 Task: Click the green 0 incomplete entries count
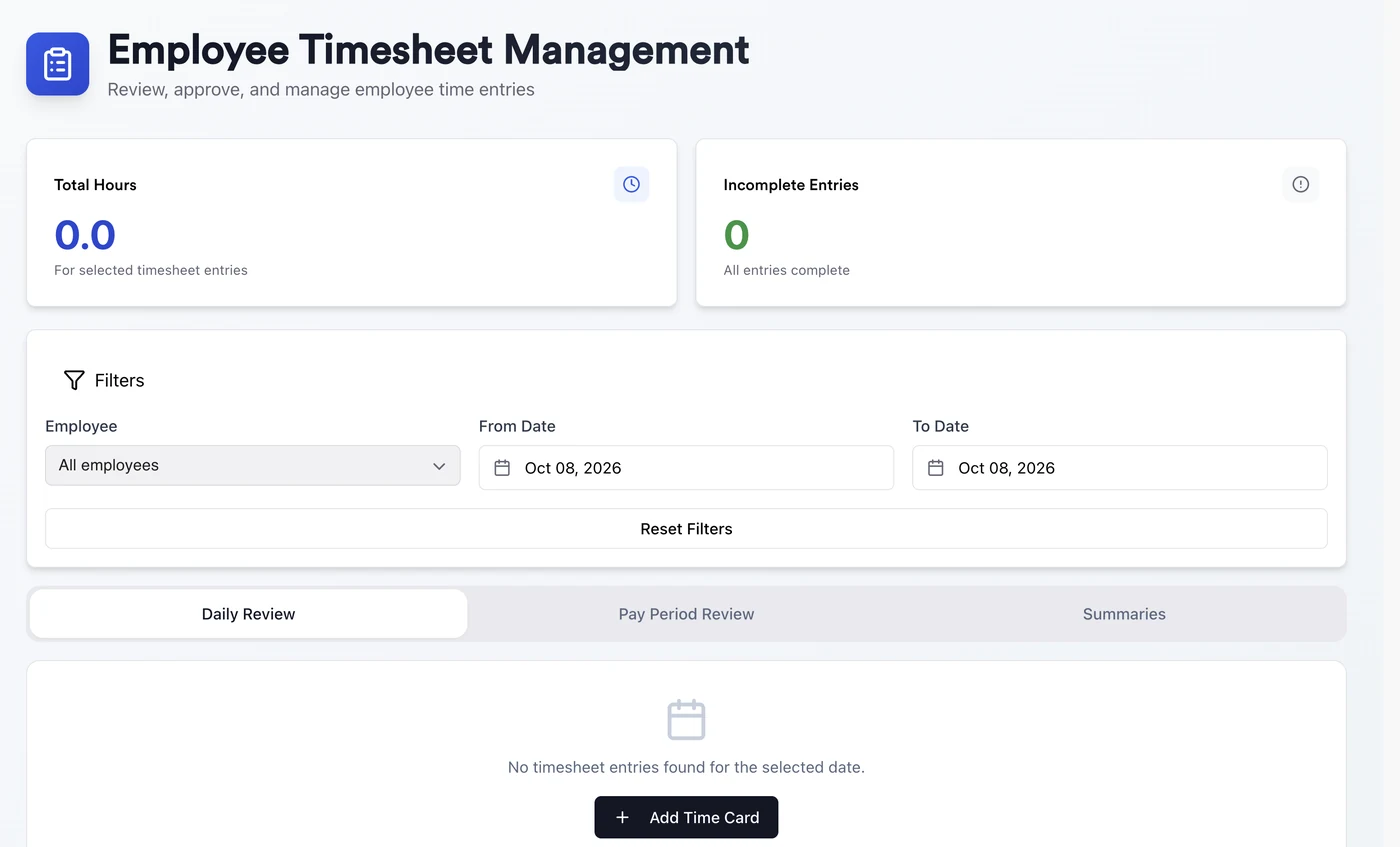point(736,235)
